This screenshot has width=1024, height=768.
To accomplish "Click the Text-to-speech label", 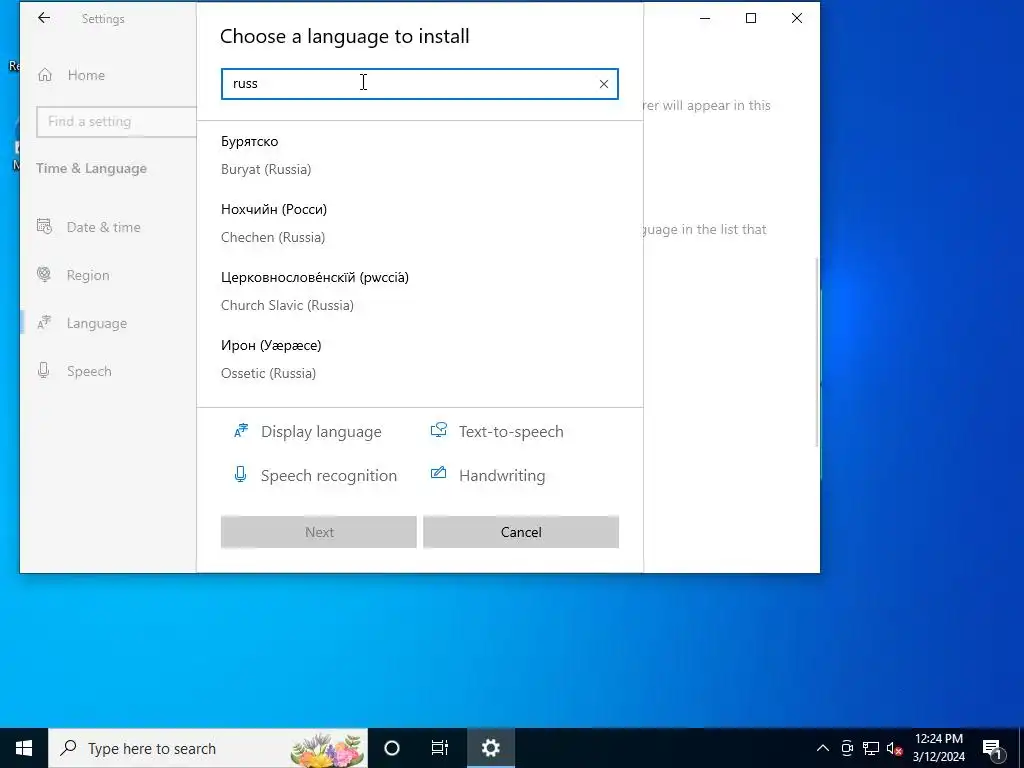I will [511, 432].
